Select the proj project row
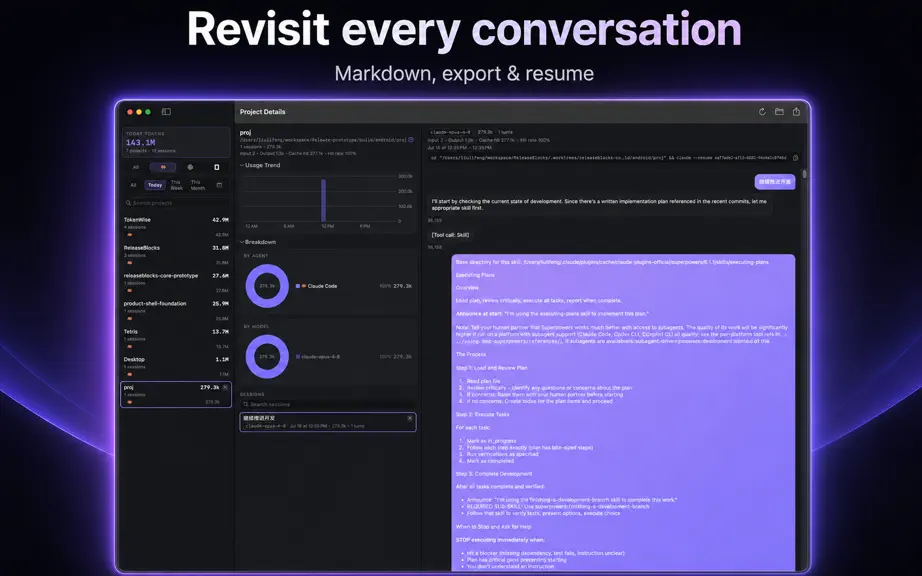 coord(176,394)
